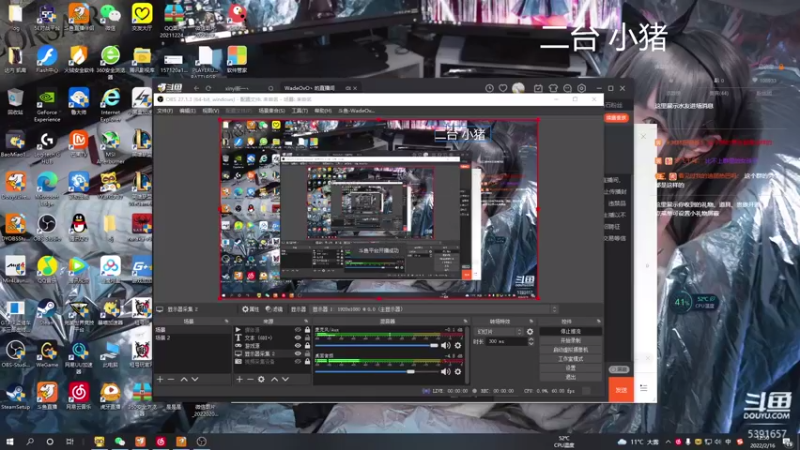Open the scene transition properties gear
Screen dimensions: 800x450
pos(530,332)
